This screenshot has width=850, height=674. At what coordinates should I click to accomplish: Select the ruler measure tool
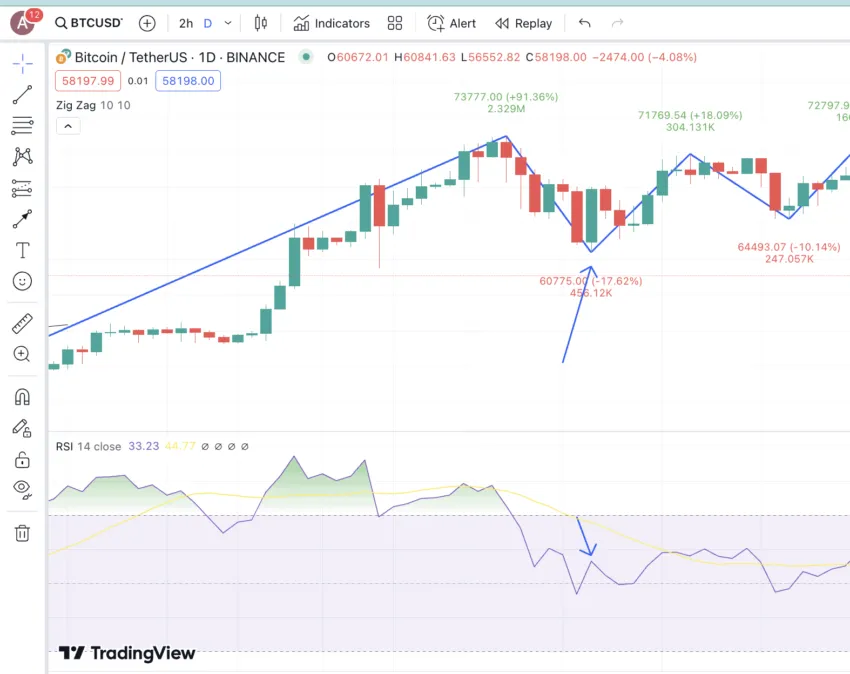(22, 324)
